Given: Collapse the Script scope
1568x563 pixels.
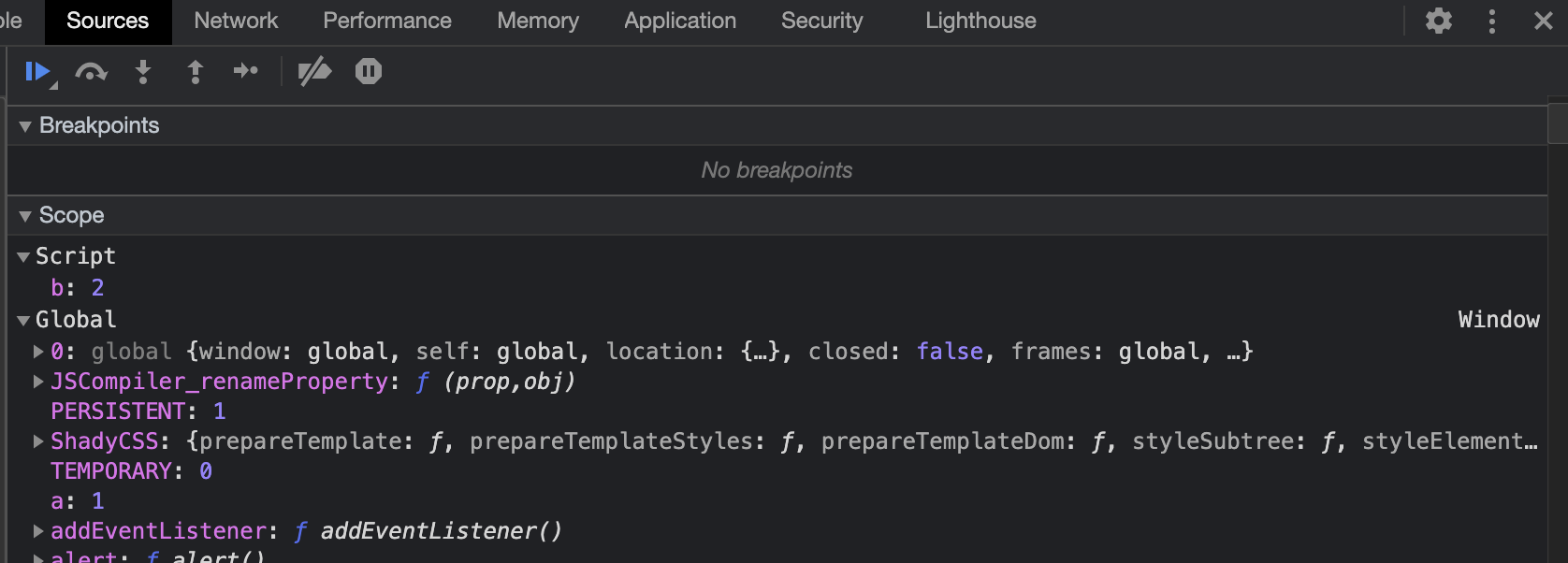Looking at the screenshot, I should (23, 256).
